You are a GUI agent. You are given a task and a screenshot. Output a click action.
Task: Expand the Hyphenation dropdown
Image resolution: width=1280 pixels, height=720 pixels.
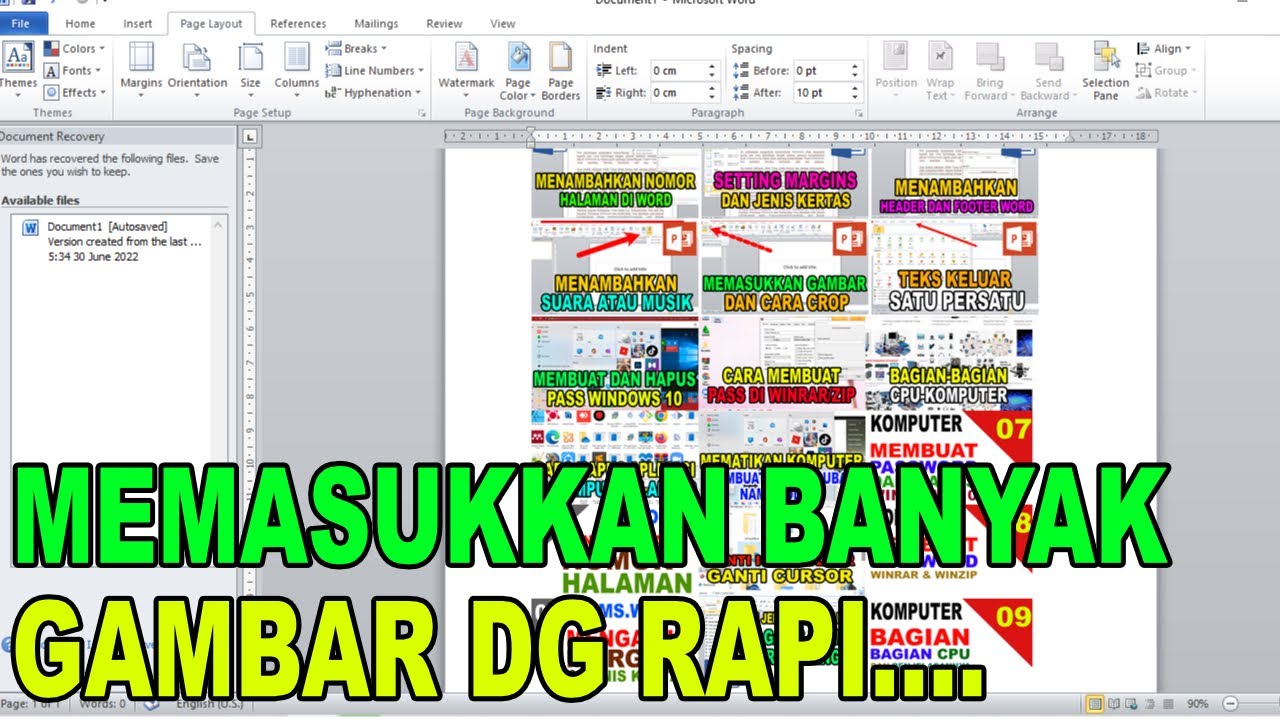click(372, 93)
